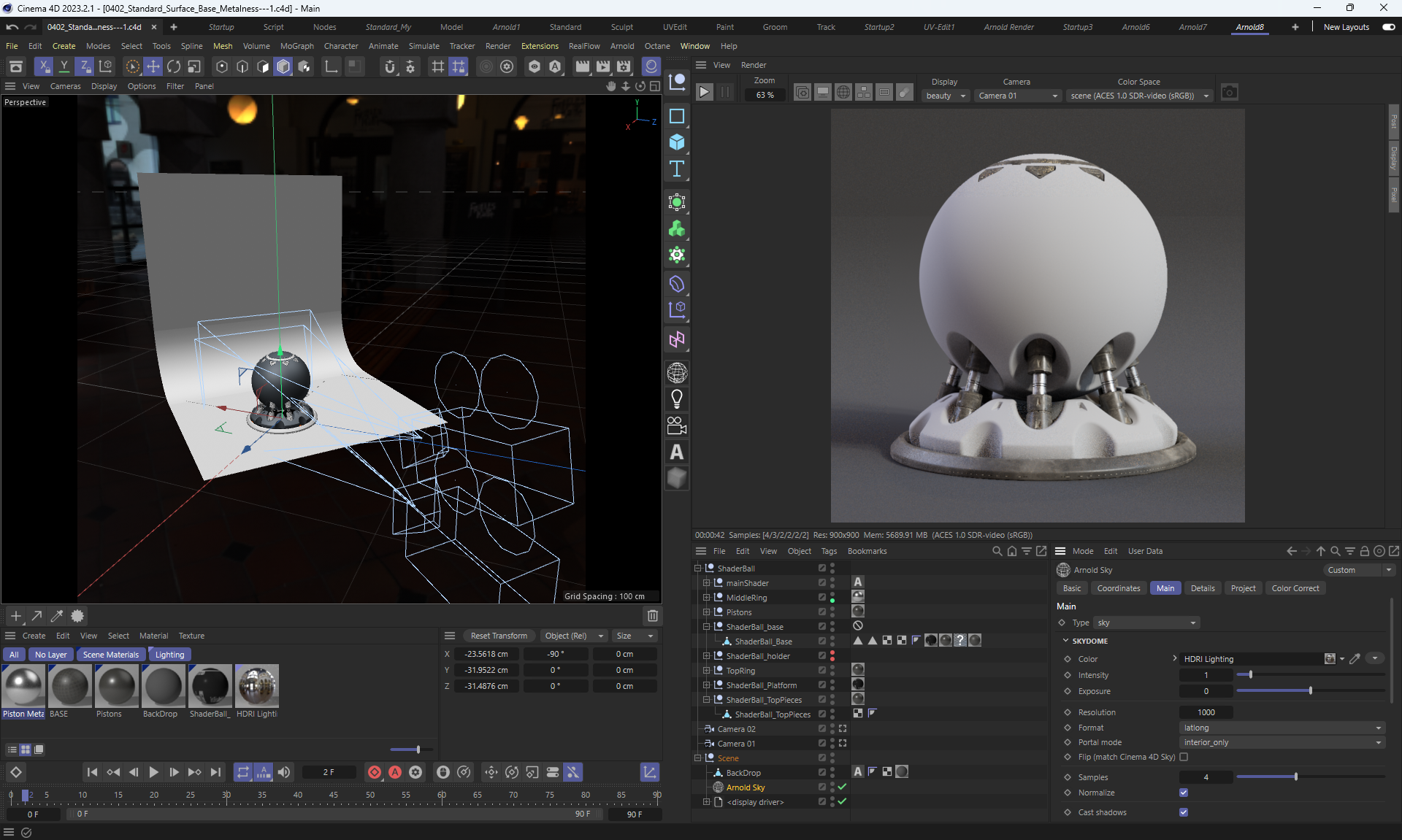
Task: Open the Display beauty dropdown
Action: point(946,96)
